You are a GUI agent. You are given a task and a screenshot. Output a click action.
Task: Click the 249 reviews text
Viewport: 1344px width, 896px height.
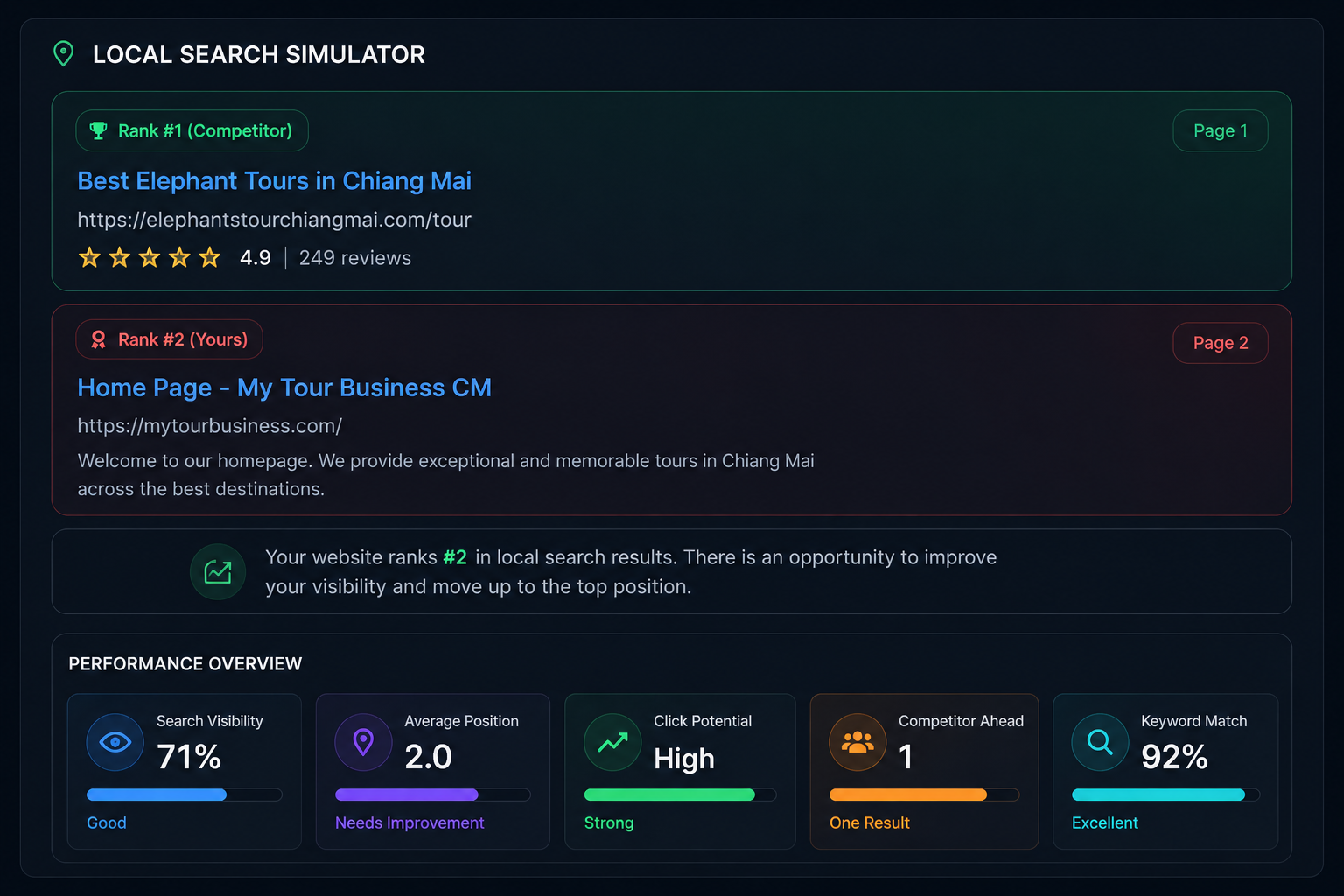pos(355,258)
